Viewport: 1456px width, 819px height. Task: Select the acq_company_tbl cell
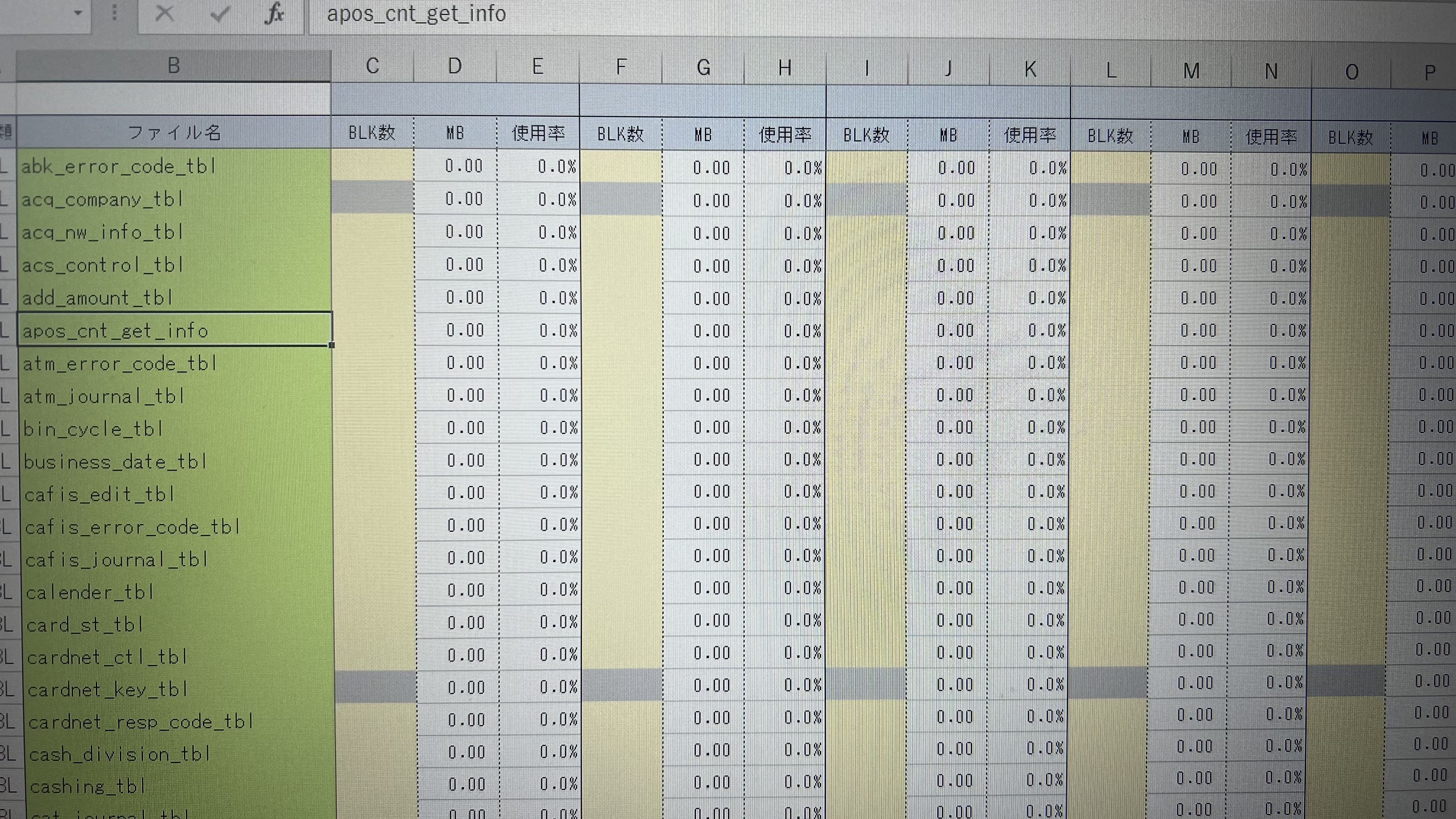(x=174, y=199)
